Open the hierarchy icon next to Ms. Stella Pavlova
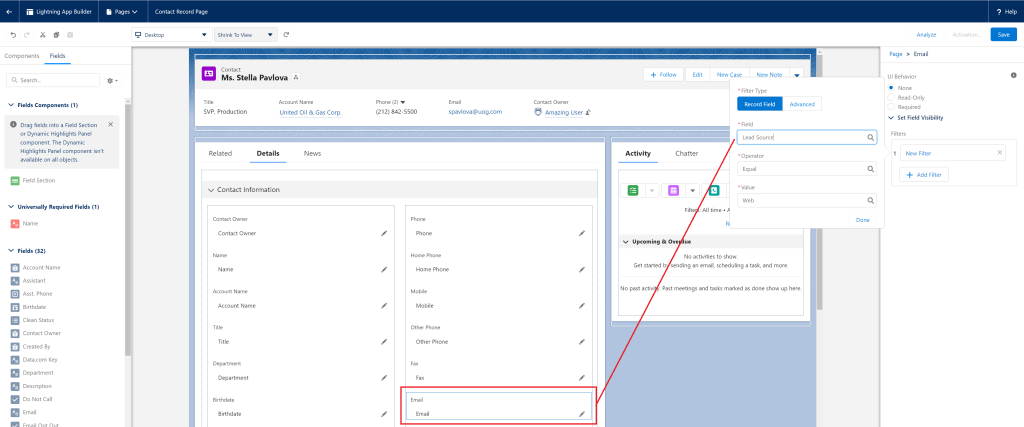Screen dimensions: 1024x427 tap(296, 77)
